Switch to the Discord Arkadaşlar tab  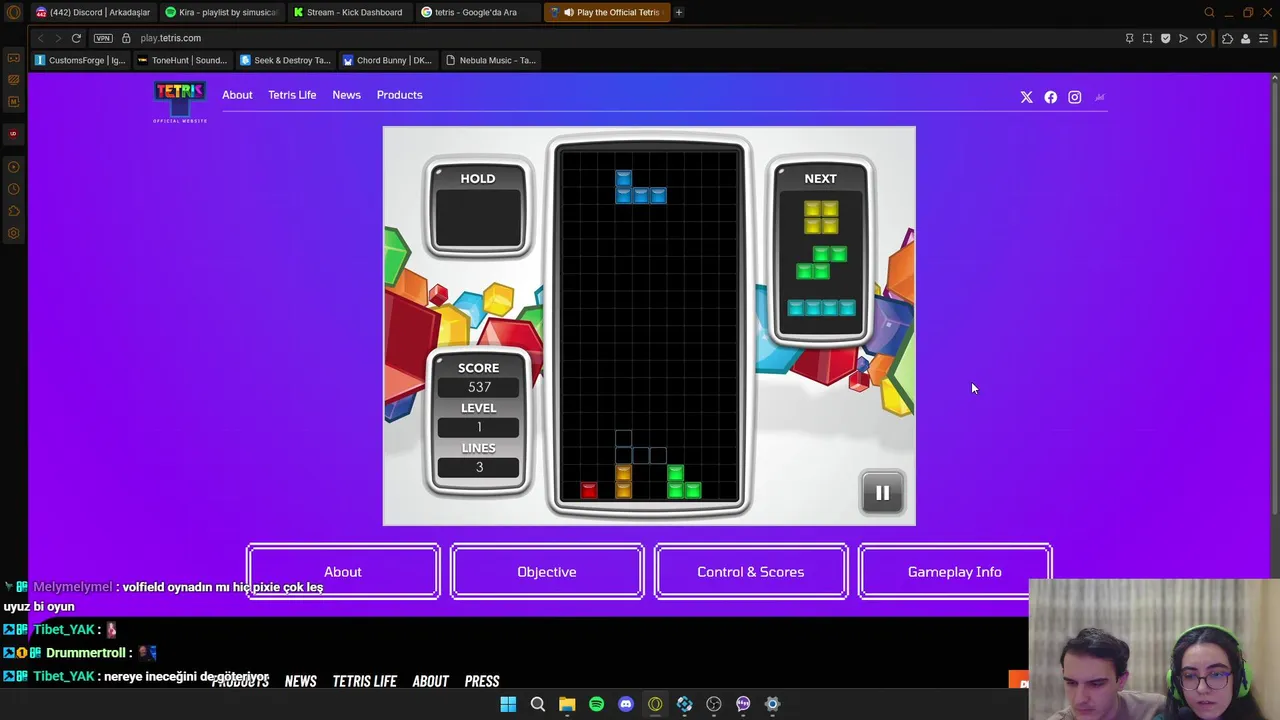[92, 12]
